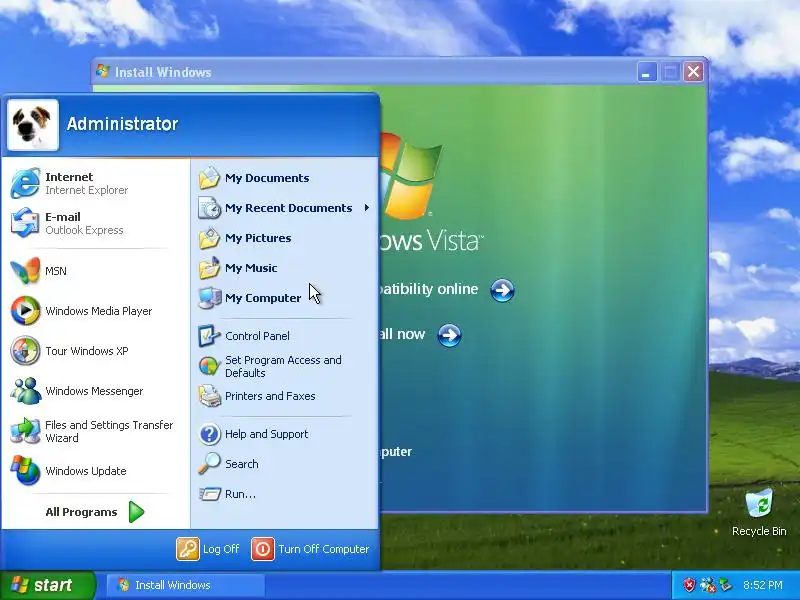Viewport: 800px width, 600px height.
Task: Minimize the Install Windows window
Action: tap(646, 72)
